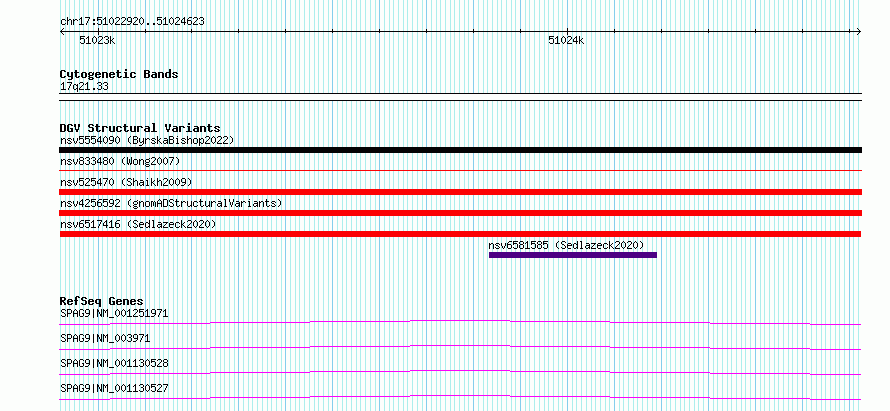This screenshot has width=890, height=411.
Task: Click the ruler's right arrow end
Action: pyautogui.click(x=858, y=31)
